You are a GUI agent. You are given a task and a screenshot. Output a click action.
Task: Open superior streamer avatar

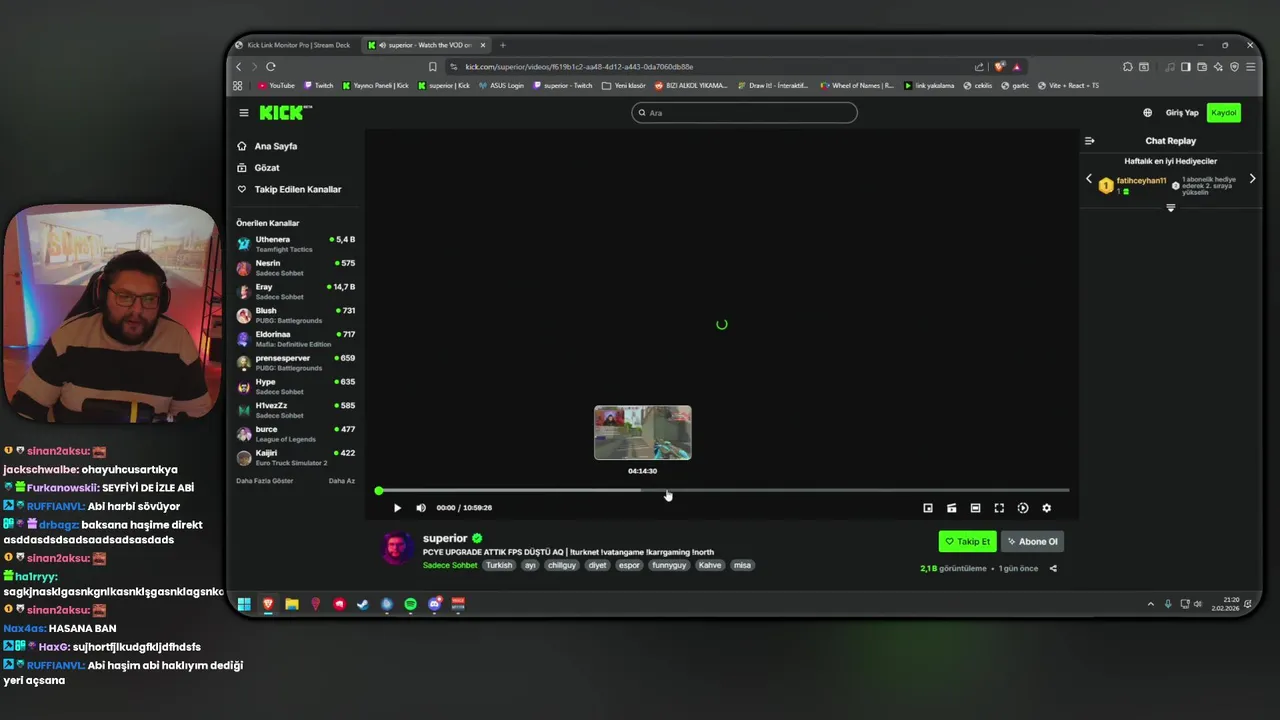[397, 548]
